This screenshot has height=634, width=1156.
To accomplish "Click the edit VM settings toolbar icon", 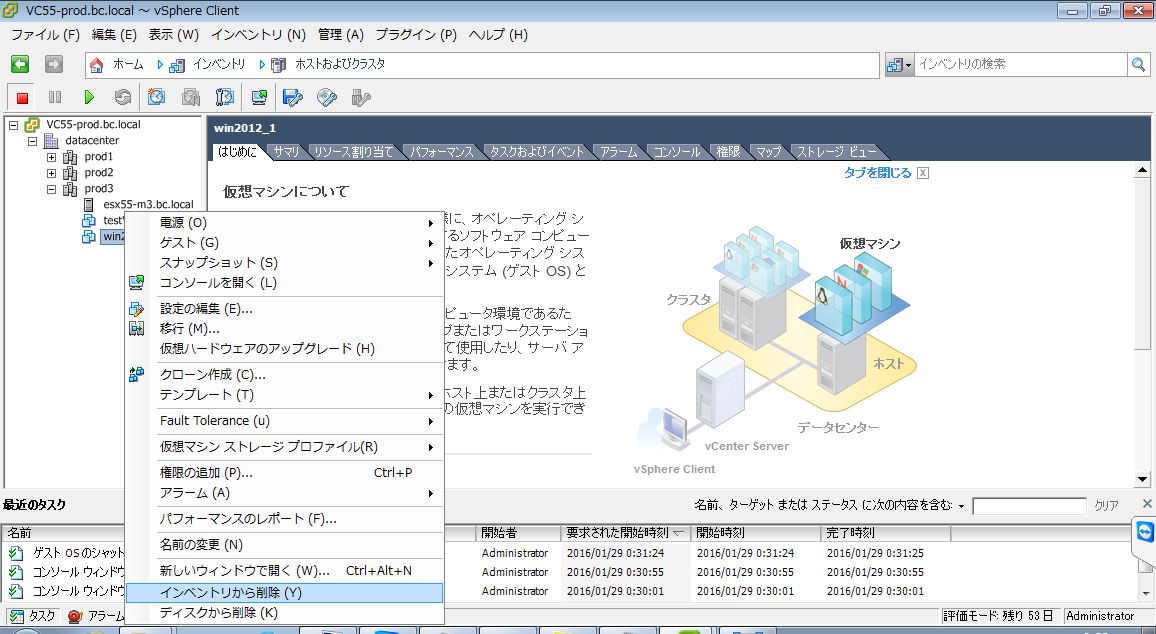I will point(293,97).
